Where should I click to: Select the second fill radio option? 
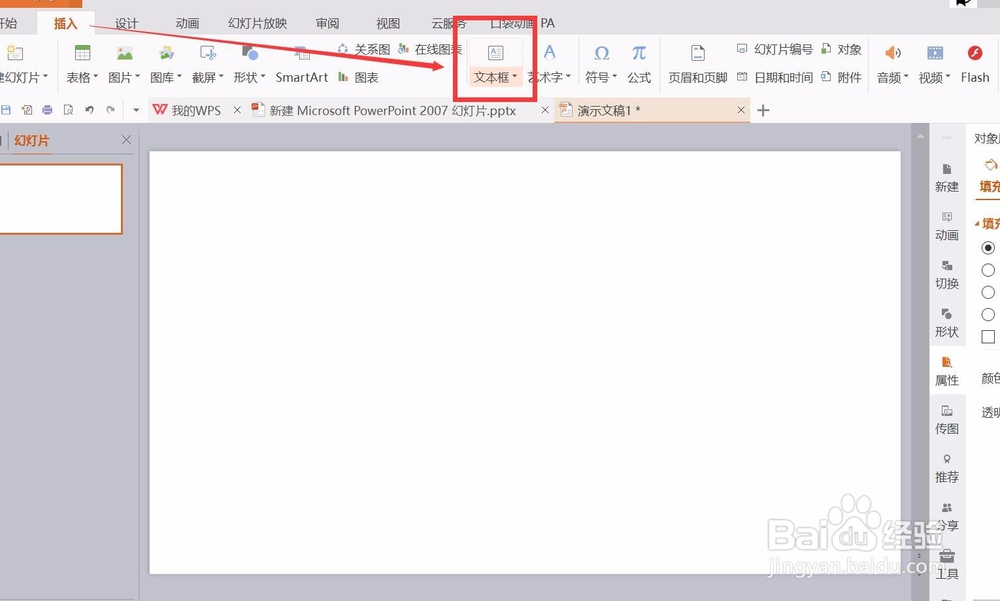coord(987,269)
